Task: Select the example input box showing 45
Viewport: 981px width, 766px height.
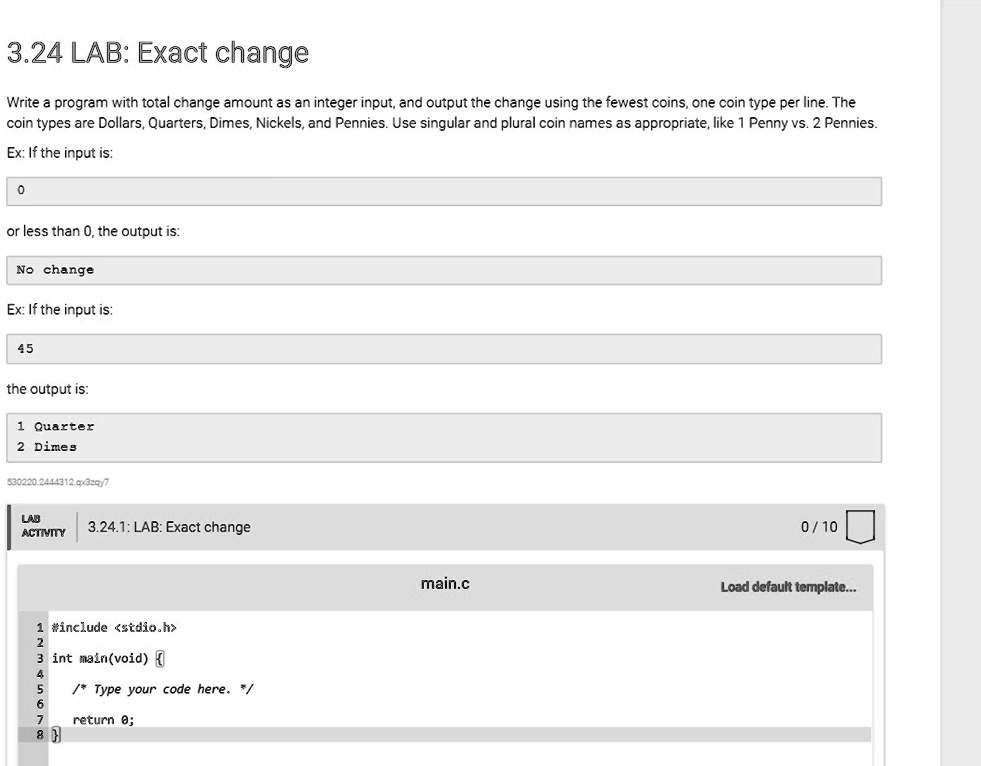Action: click(445, 348)
